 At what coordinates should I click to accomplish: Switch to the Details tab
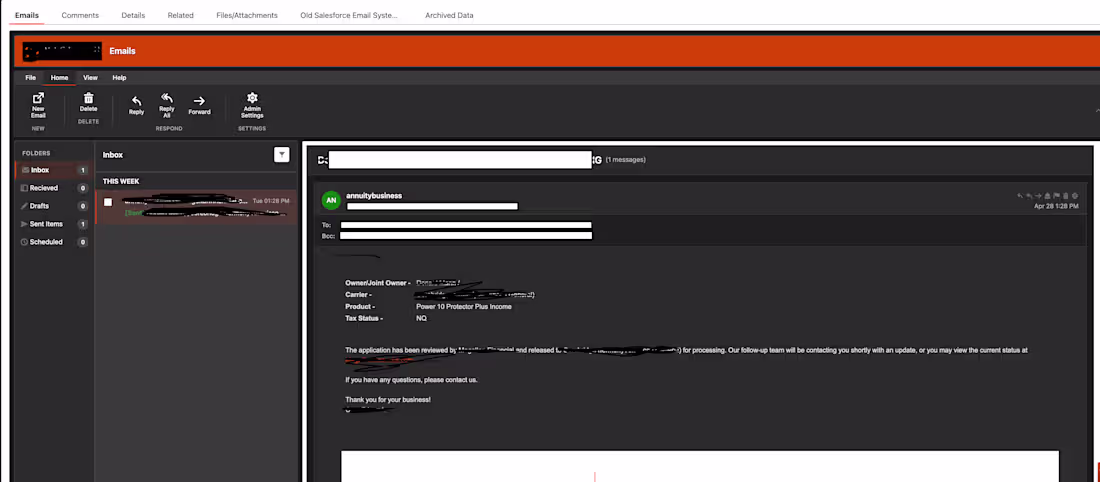coord(133,15)
